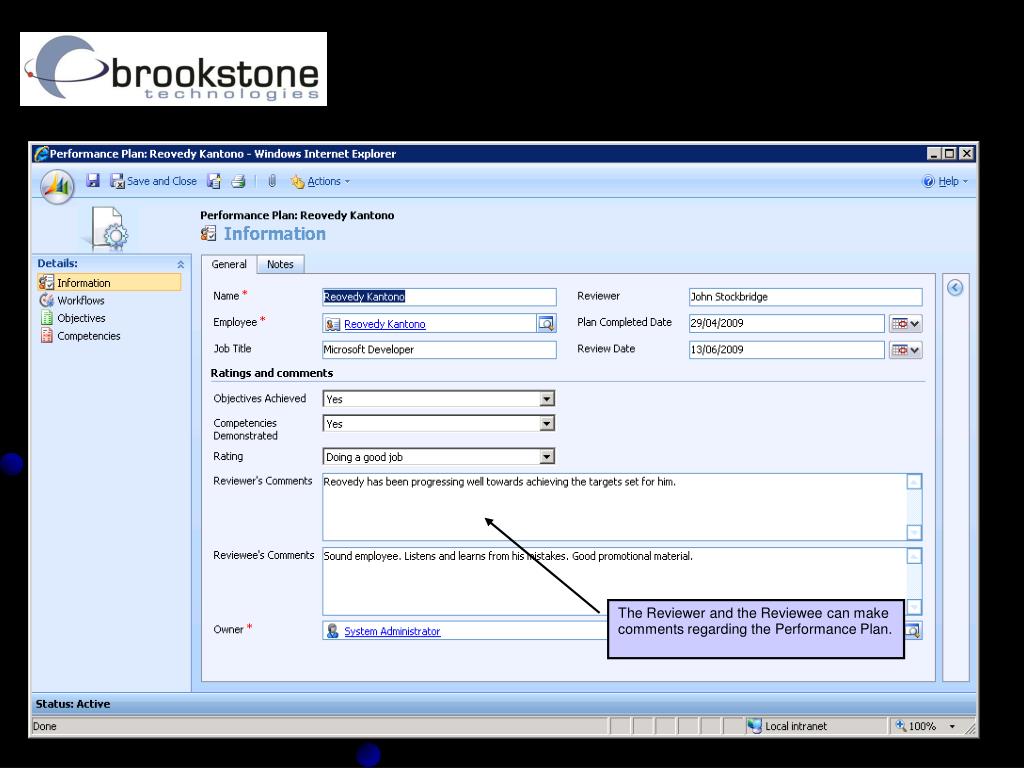Click the Ratings and comments section heading
1024x768 pixels.
272,373
